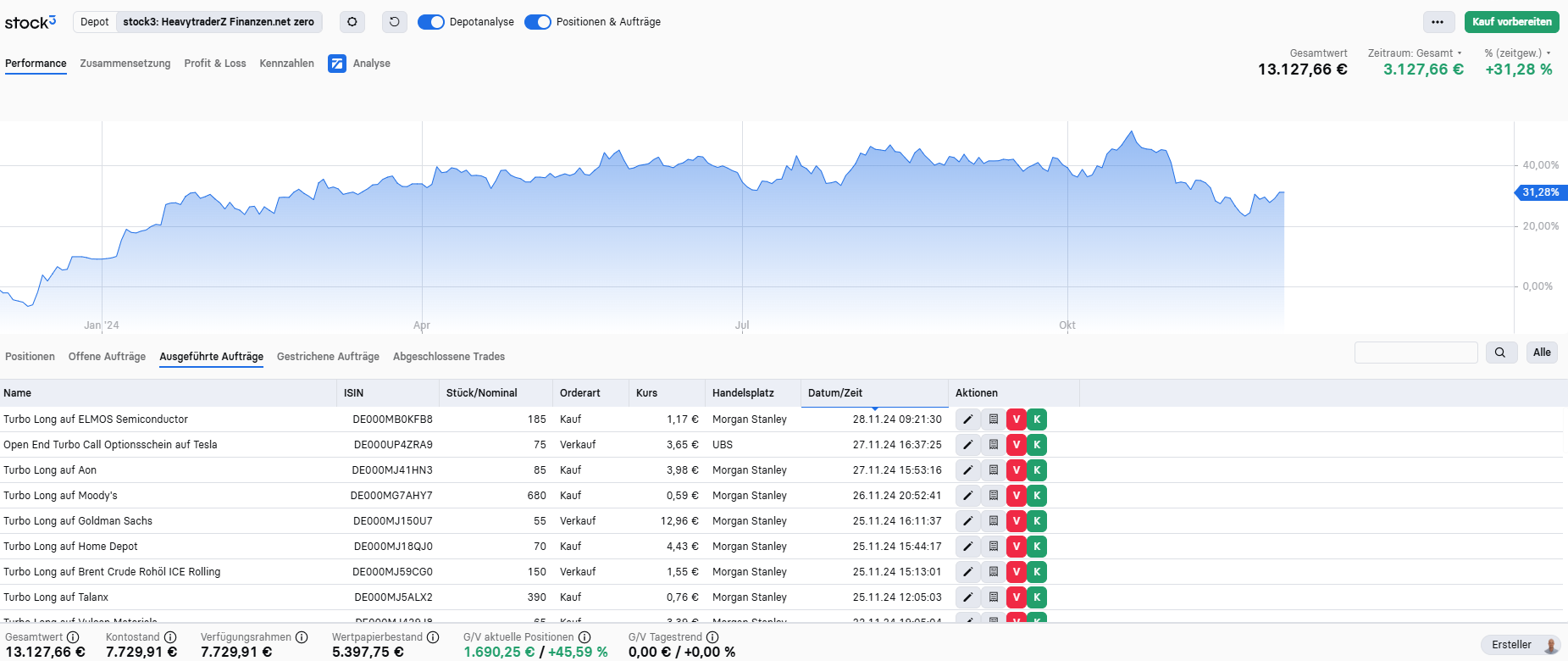Select the Ausgeführte Aufträge tab
The width and height of the screenshot is (1568, 661).
[x=212, y=357]
